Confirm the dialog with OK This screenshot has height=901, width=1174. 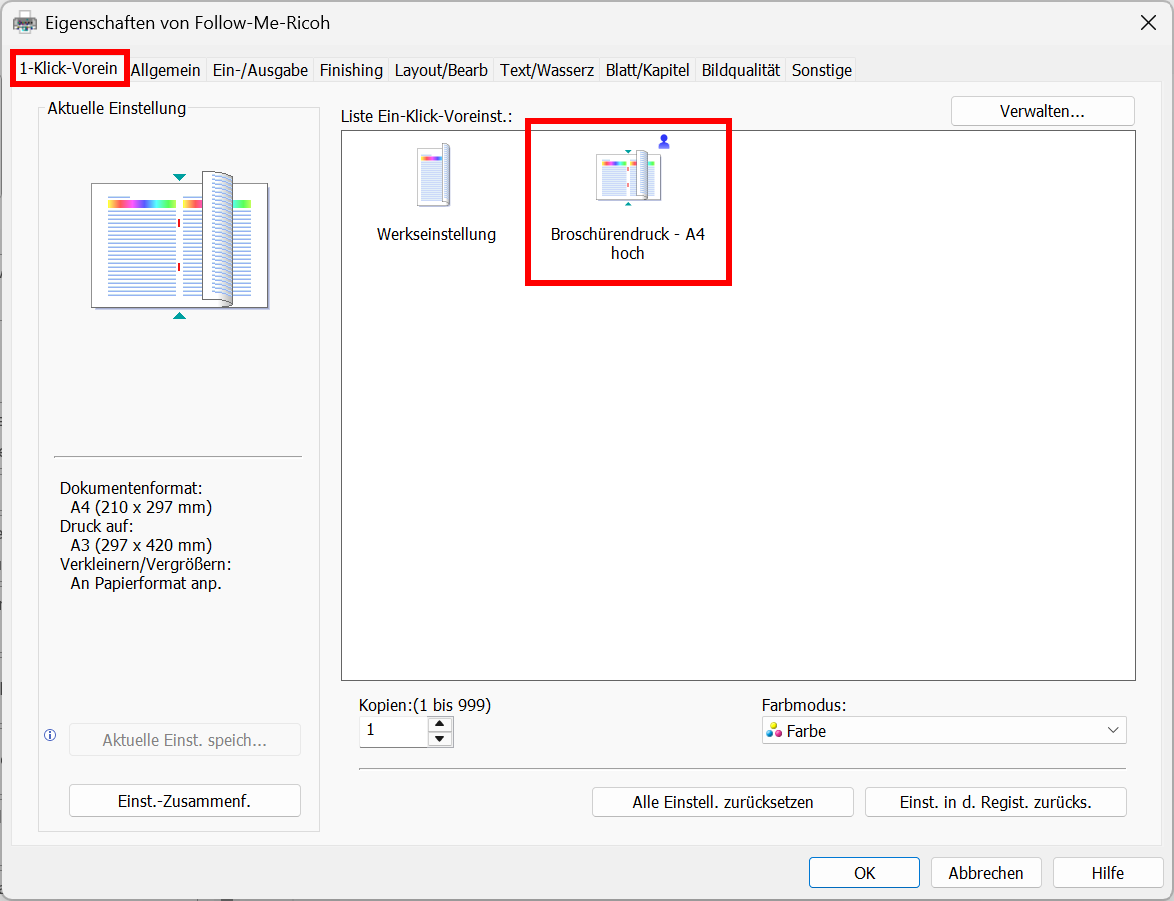864,873
